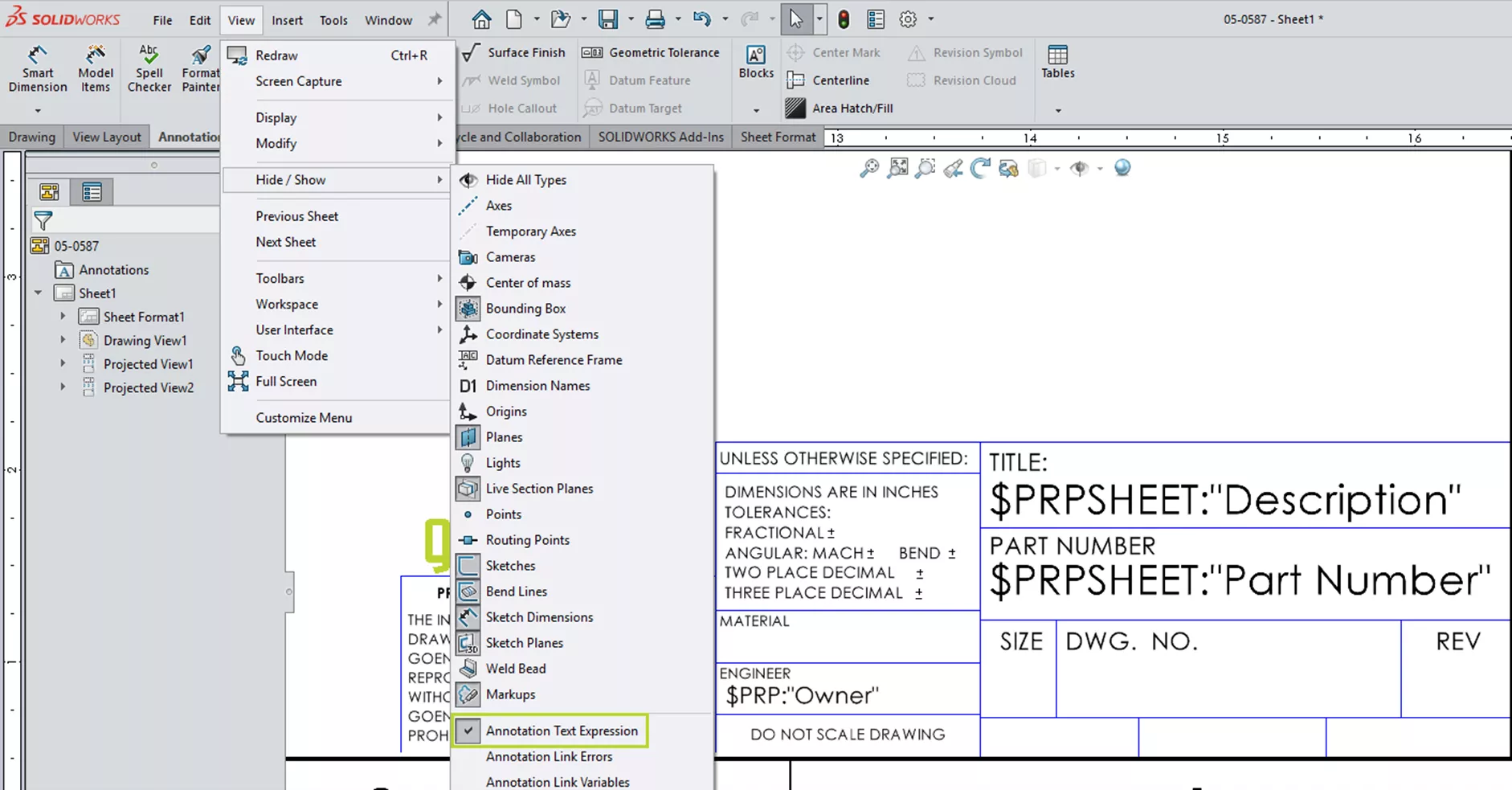Click the Home icon in the toolbar
Image resolution: width=1512 pixels, height=790 pixels.
tap(481, 19)
